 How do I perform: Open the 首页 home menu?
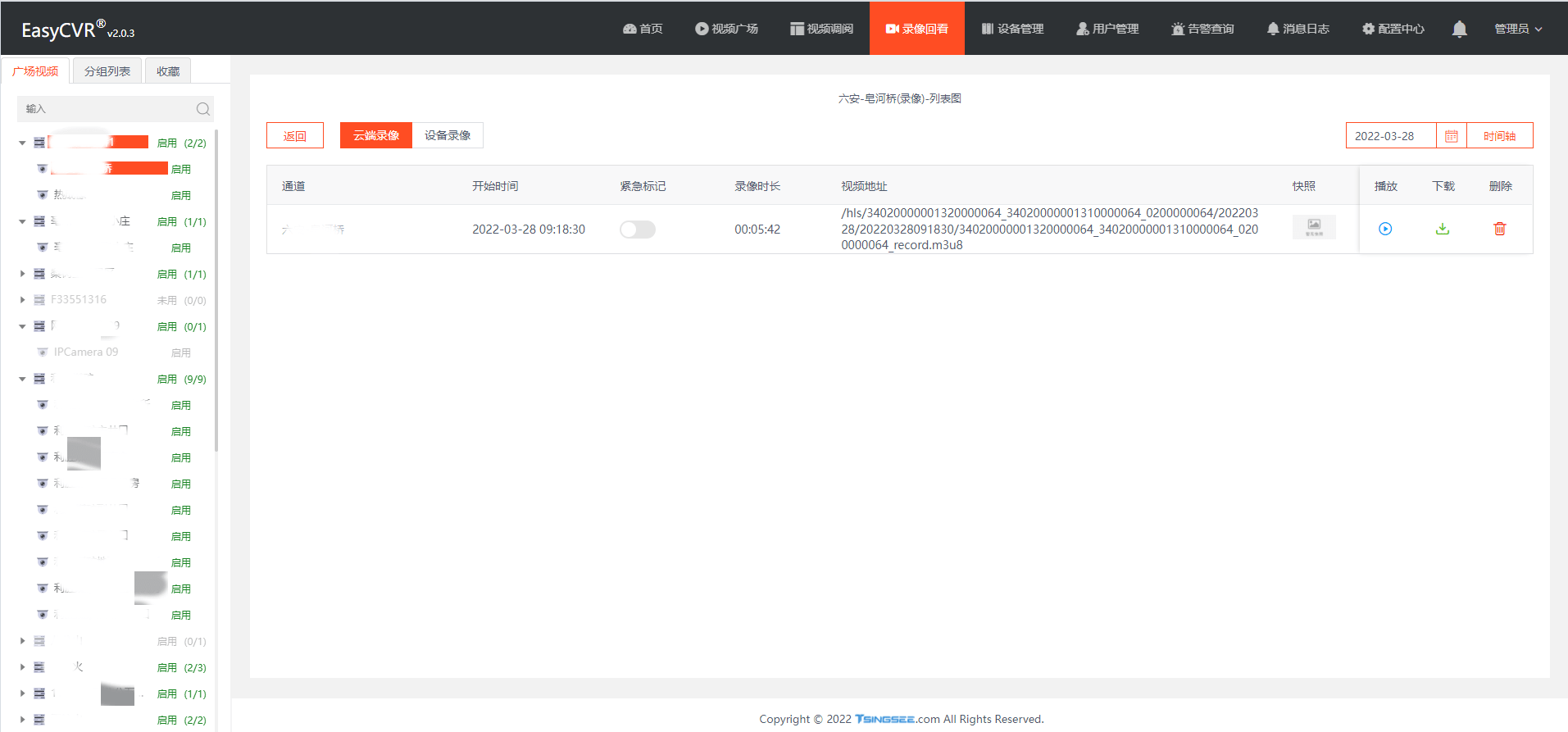click(x=643, y=29)
